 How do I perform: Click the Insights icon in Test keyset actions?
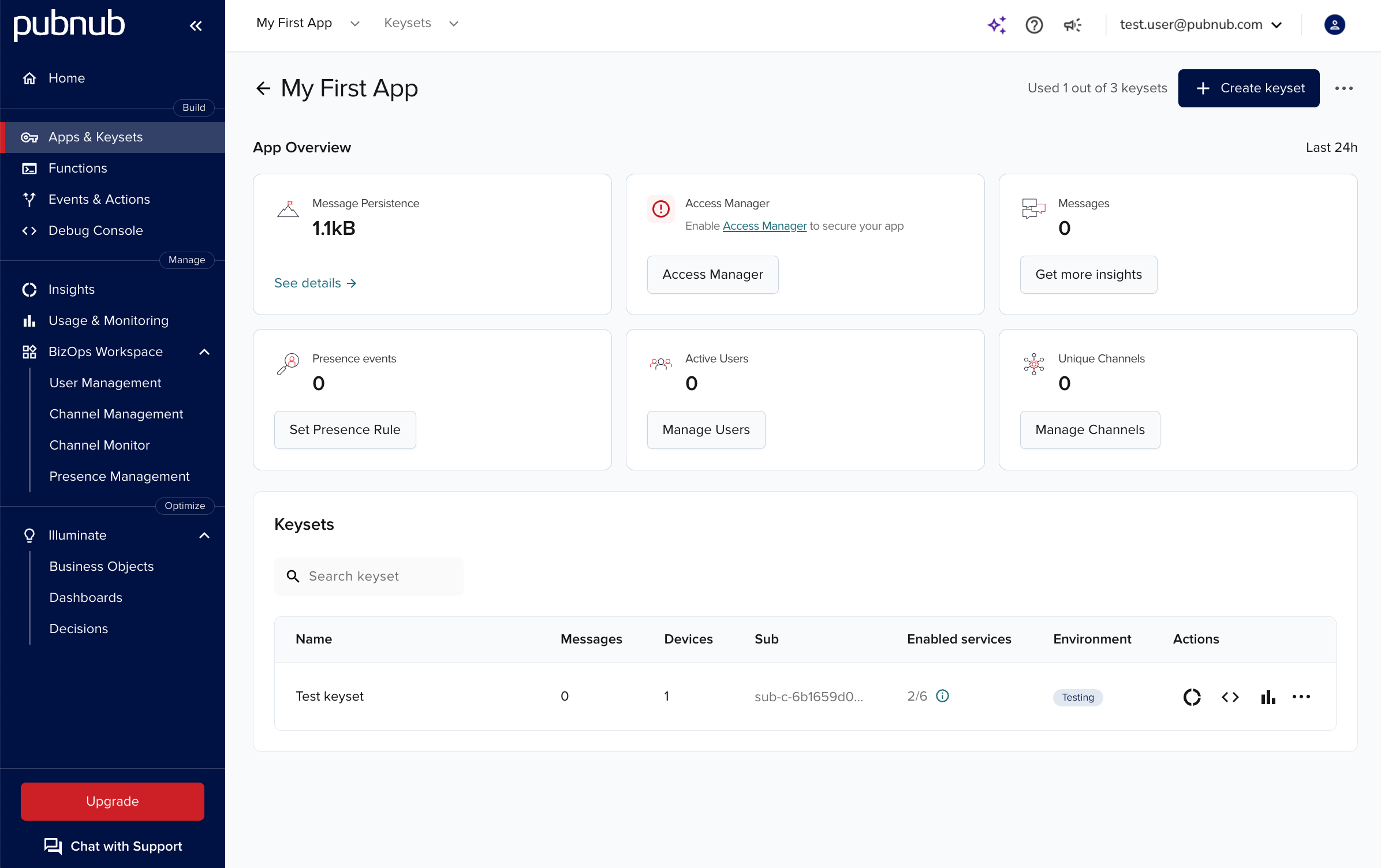(x=1192, y=697)
